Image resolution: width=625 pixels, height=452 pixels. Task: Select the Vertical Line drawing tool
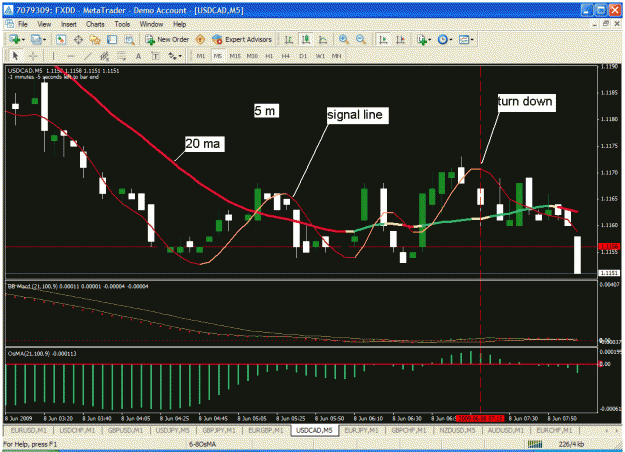[x=53, y=56]
